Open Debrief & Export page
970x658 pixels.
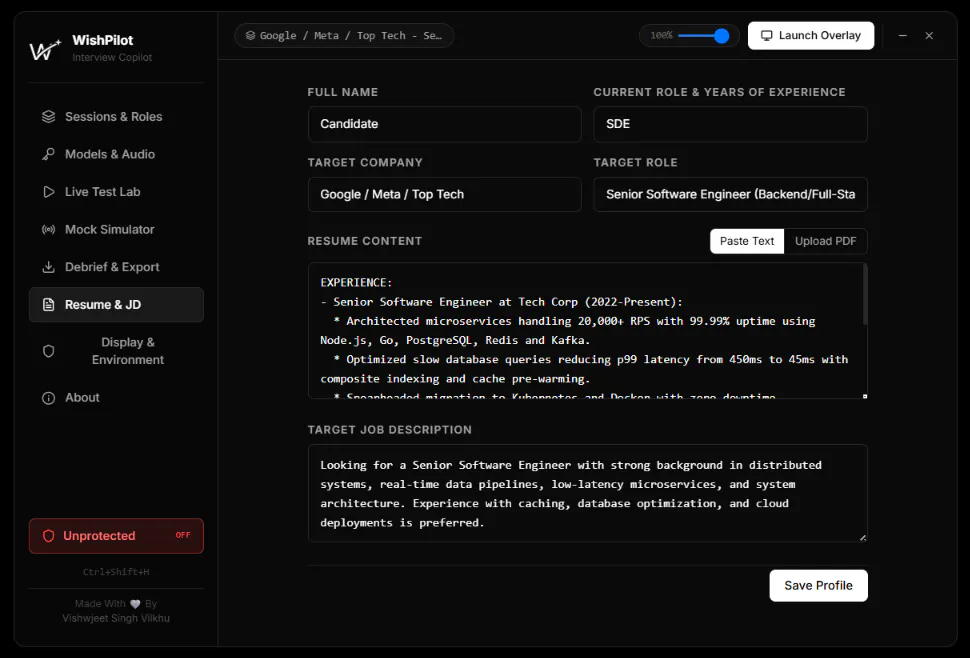point(116,267)
